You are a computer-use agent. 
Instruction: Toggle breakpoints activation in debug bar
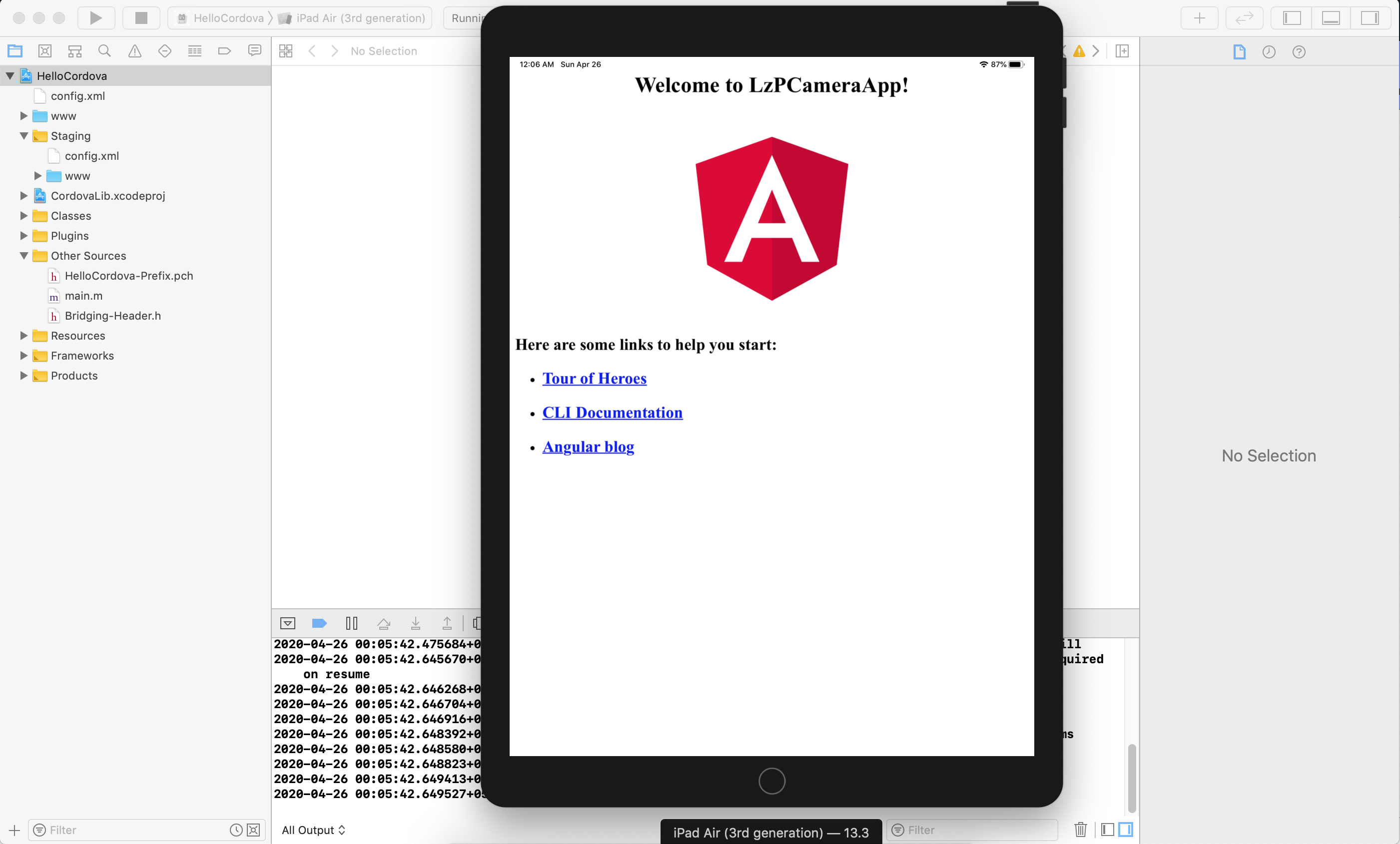coord(319,624)
